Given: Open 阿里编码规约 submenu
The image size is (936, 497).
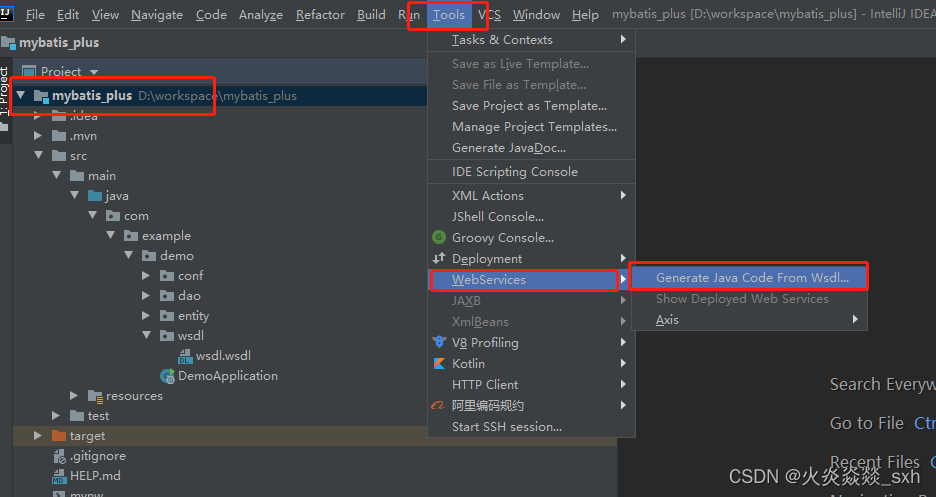Looking at the screenshot, I should pyautogui.click(x=531, y=406).
